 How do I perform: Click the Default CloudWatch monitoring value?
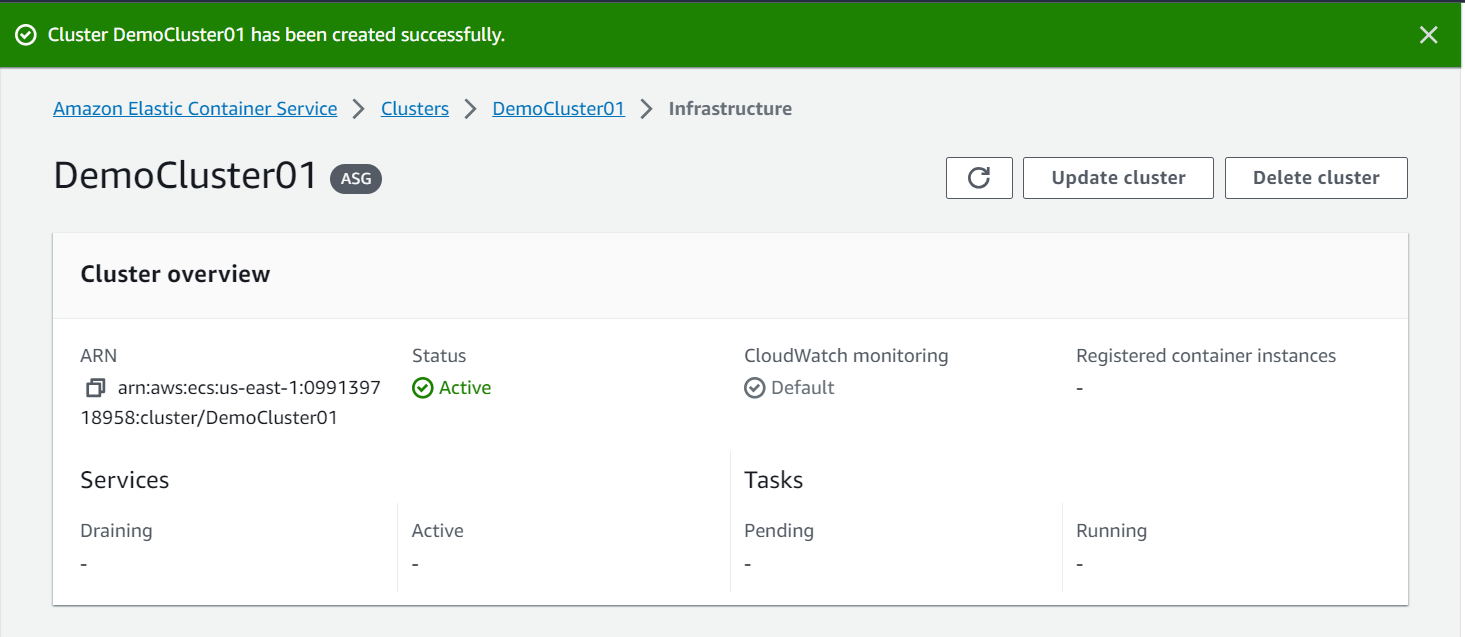803,388
